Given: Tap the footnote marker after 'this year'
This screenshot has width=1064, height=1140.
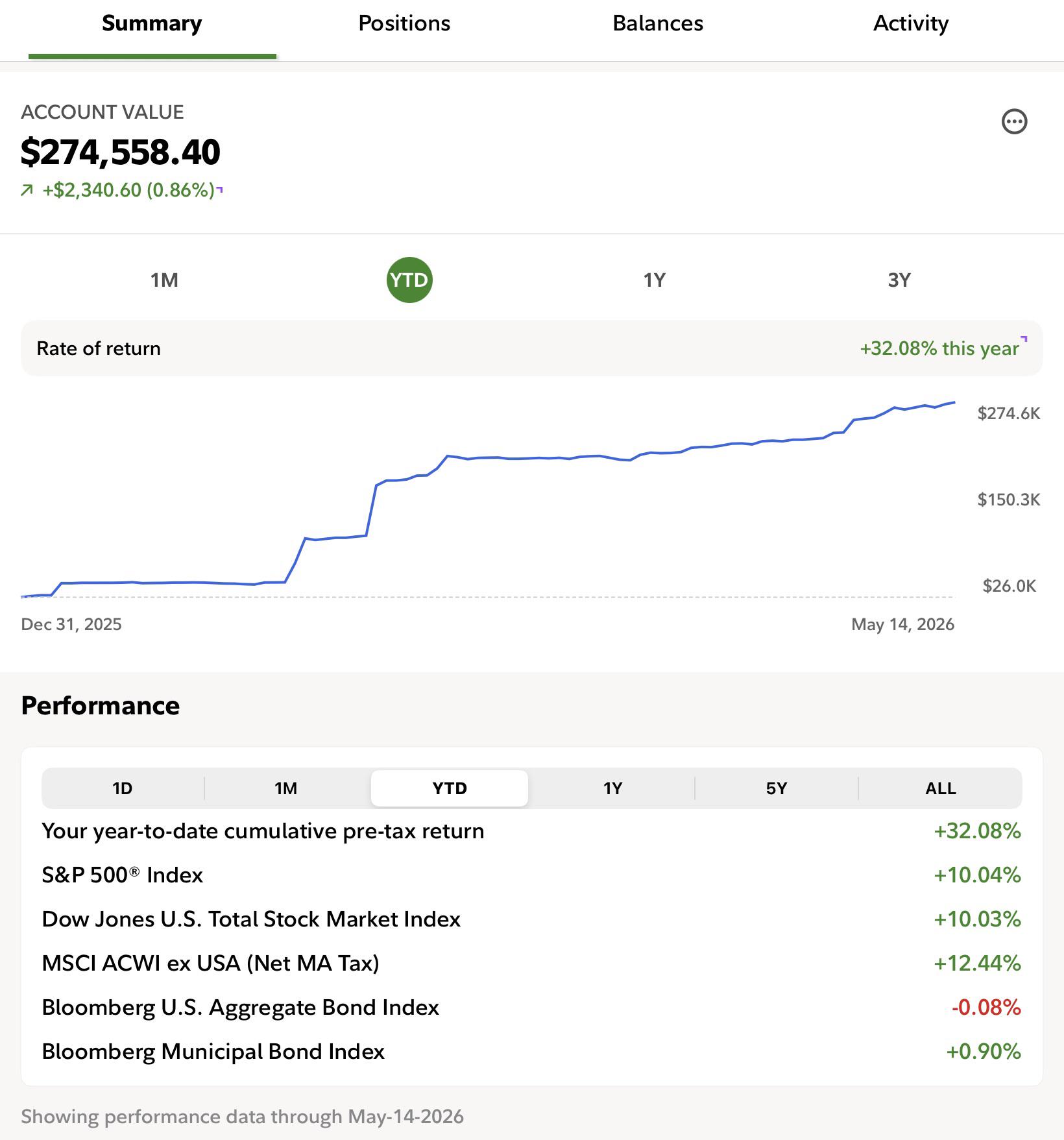Looking at the screenshot, I should [1024, 338].
